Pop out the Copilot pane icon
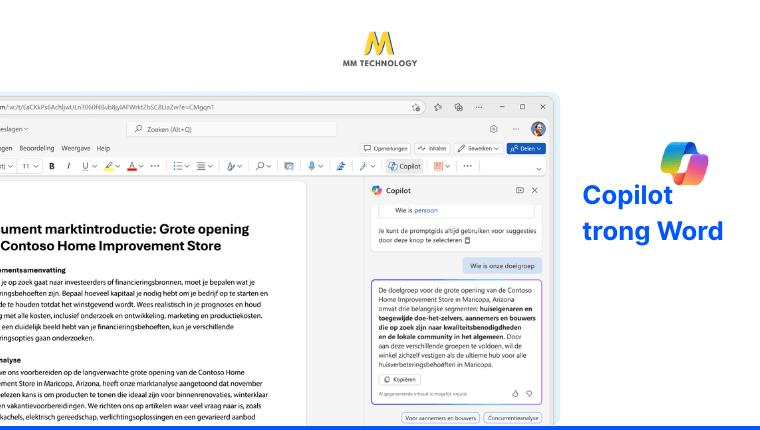 pos(520,191)
